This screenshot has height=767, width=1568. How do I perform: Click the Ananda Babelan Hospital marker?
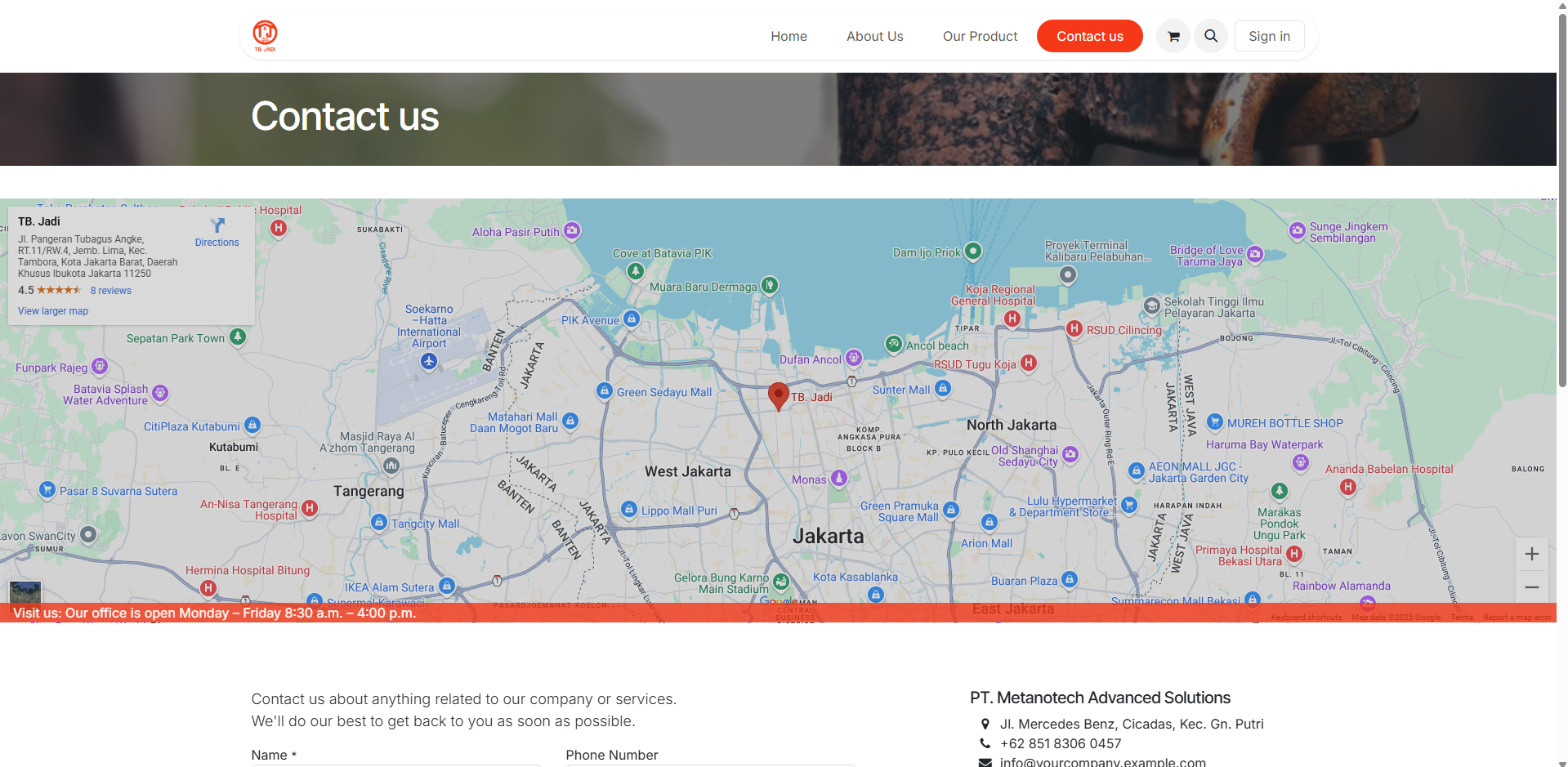1348,487
